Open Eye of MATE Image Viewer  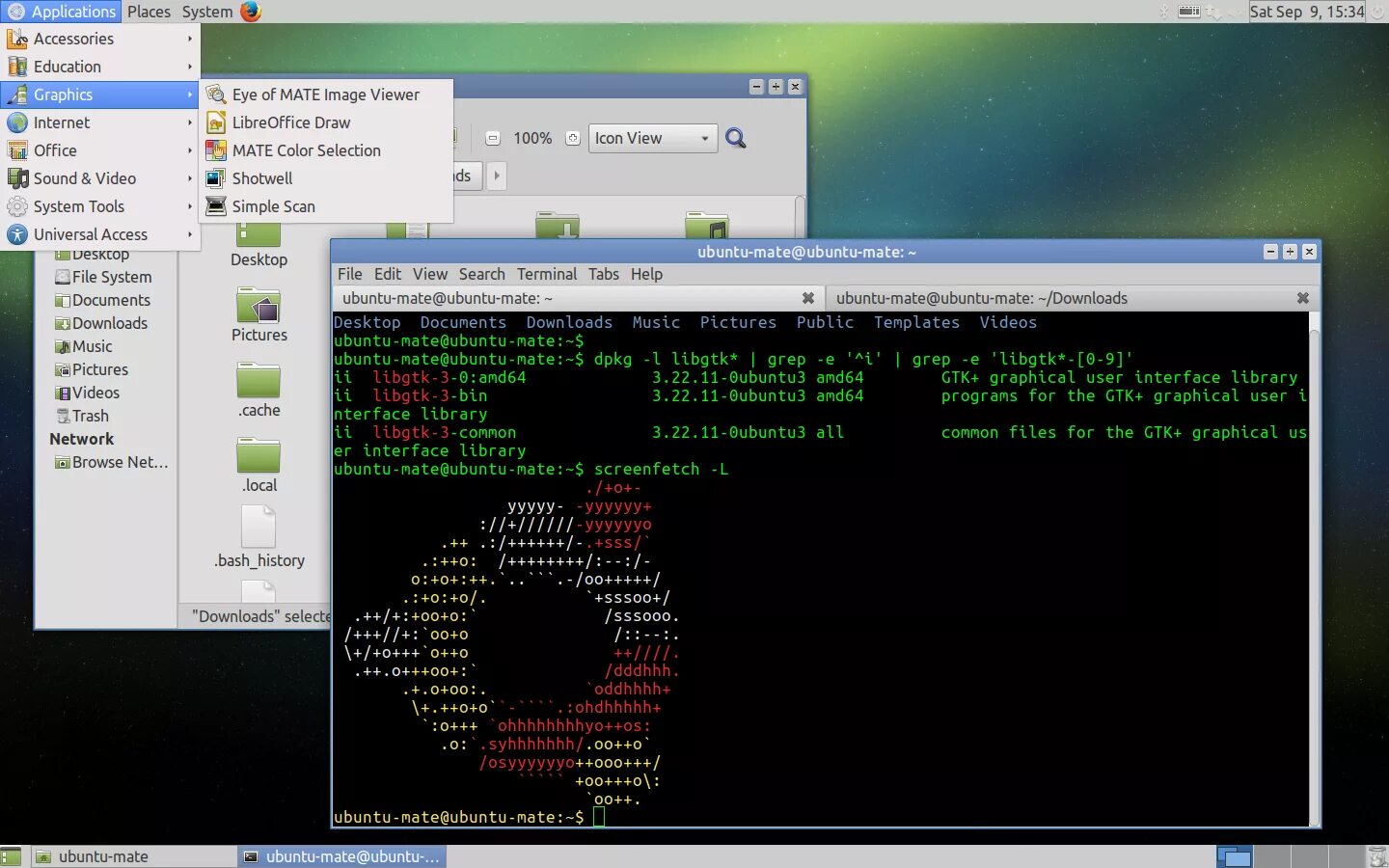point(326,95)
